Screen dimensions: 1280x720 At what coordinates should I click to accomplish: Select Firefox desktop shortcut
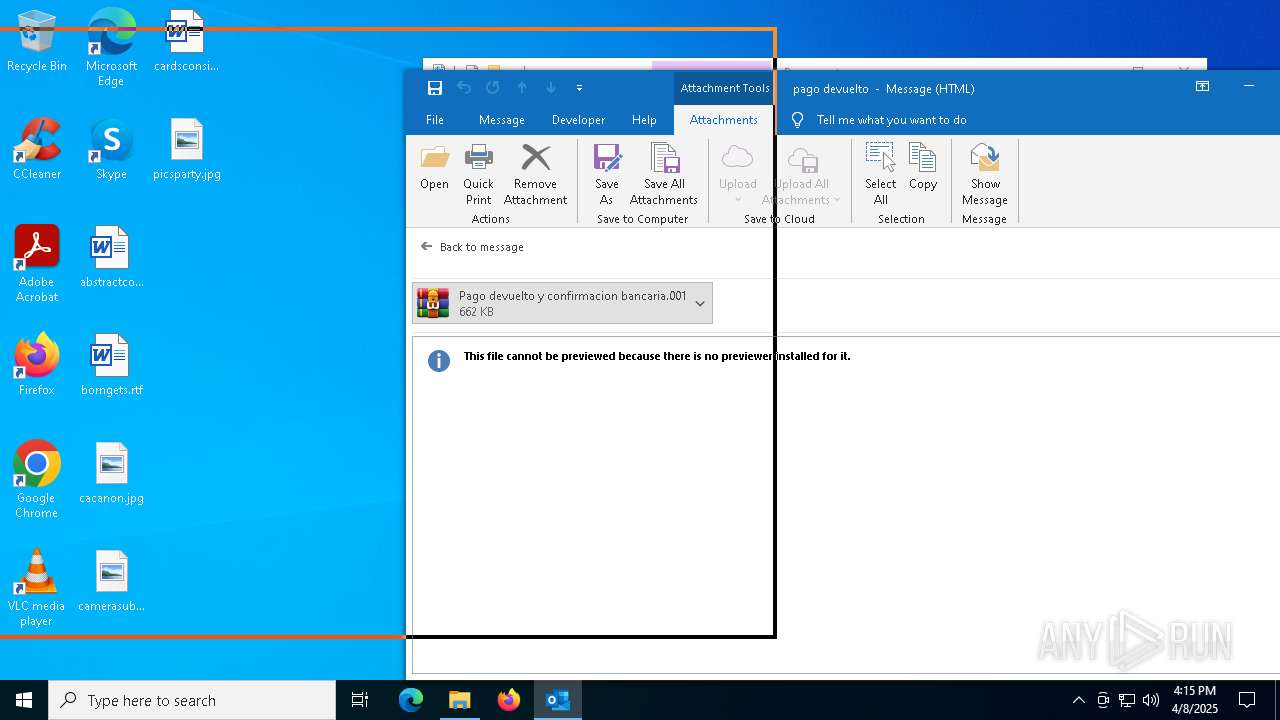(37, 366)
